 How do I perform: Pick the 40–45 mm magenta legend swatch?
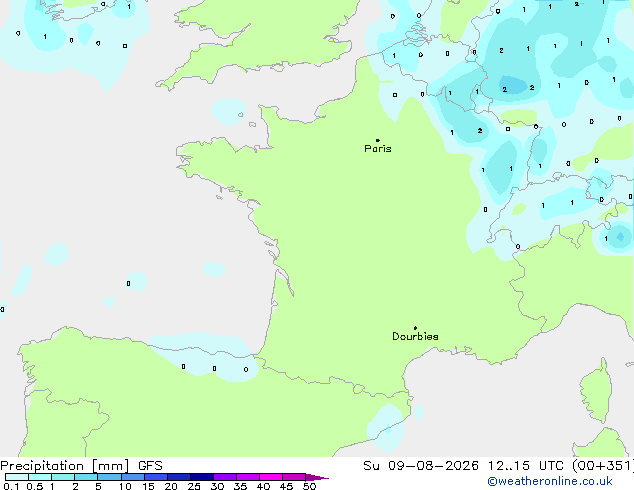[271, 477]
